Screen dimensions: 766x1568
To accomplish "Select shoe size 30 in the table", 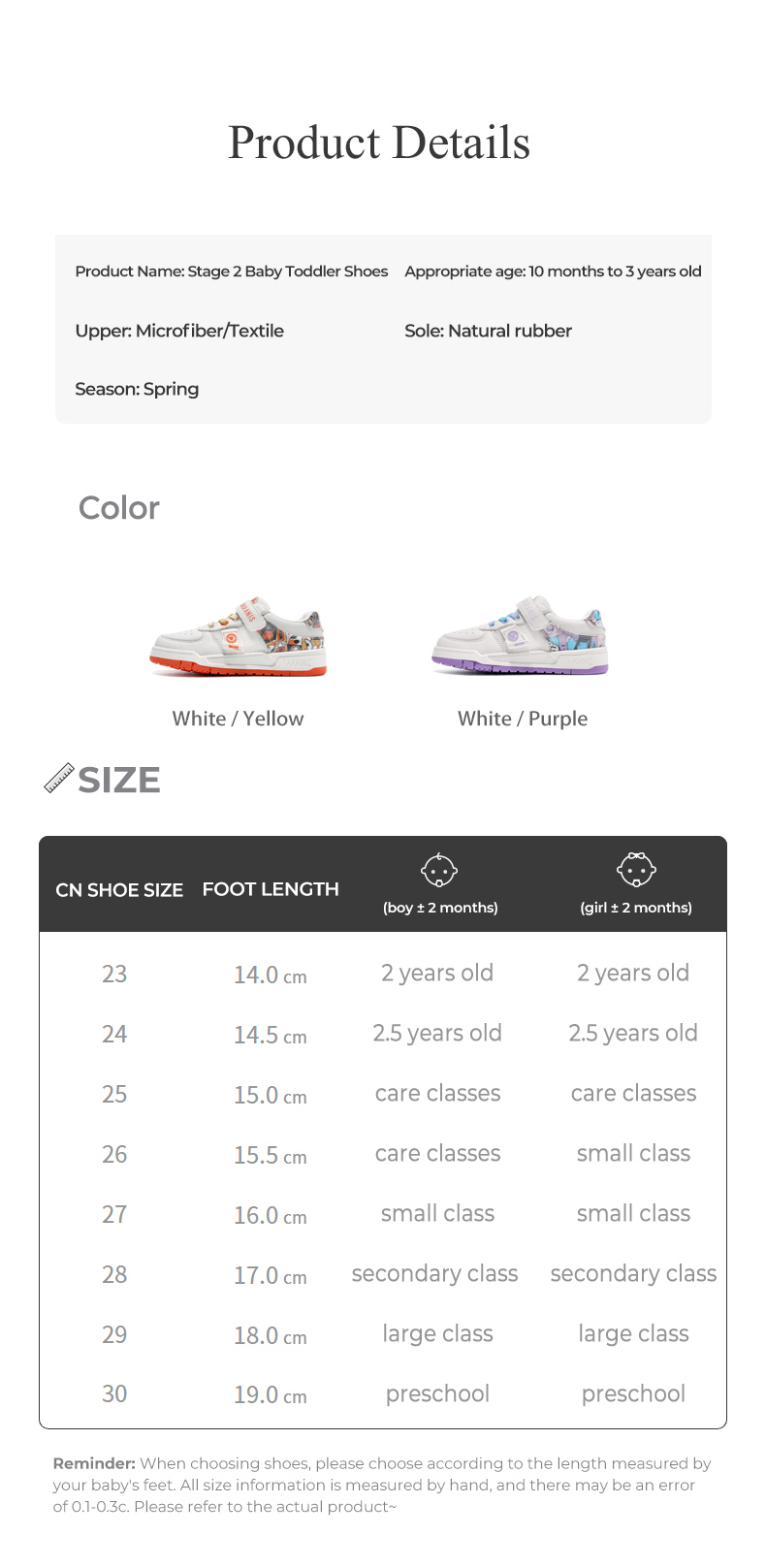I will click(x=114, y=1393).
